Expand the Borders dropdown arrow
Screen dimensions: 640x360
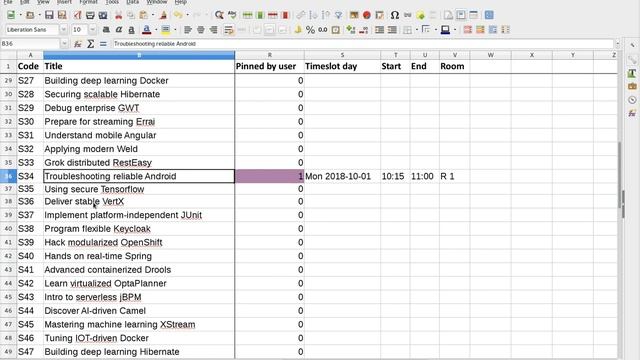click(x=416, y=30)
